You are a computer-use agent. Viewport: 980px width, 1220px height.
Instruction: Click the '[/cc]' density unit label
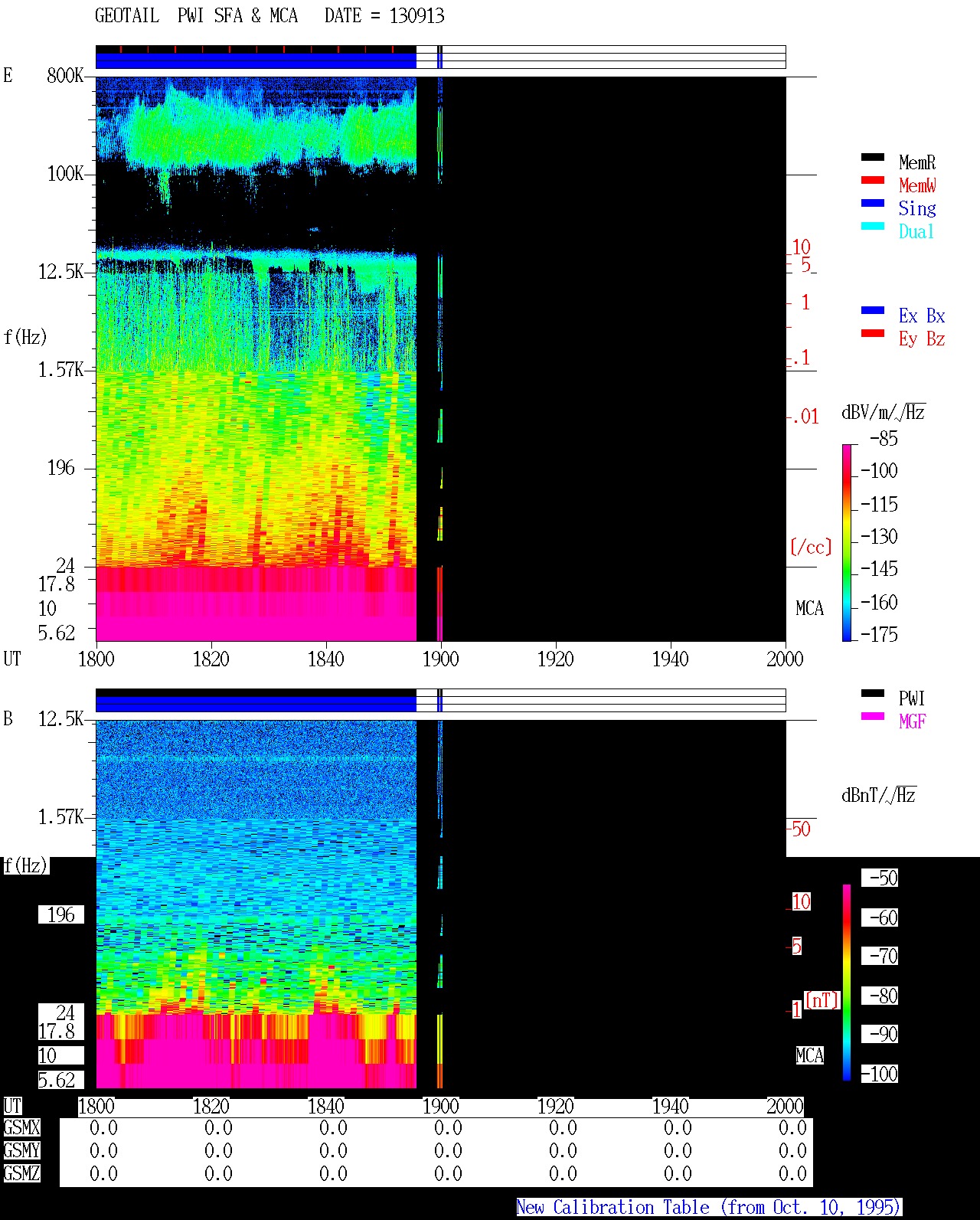click(x=811, y=547)
